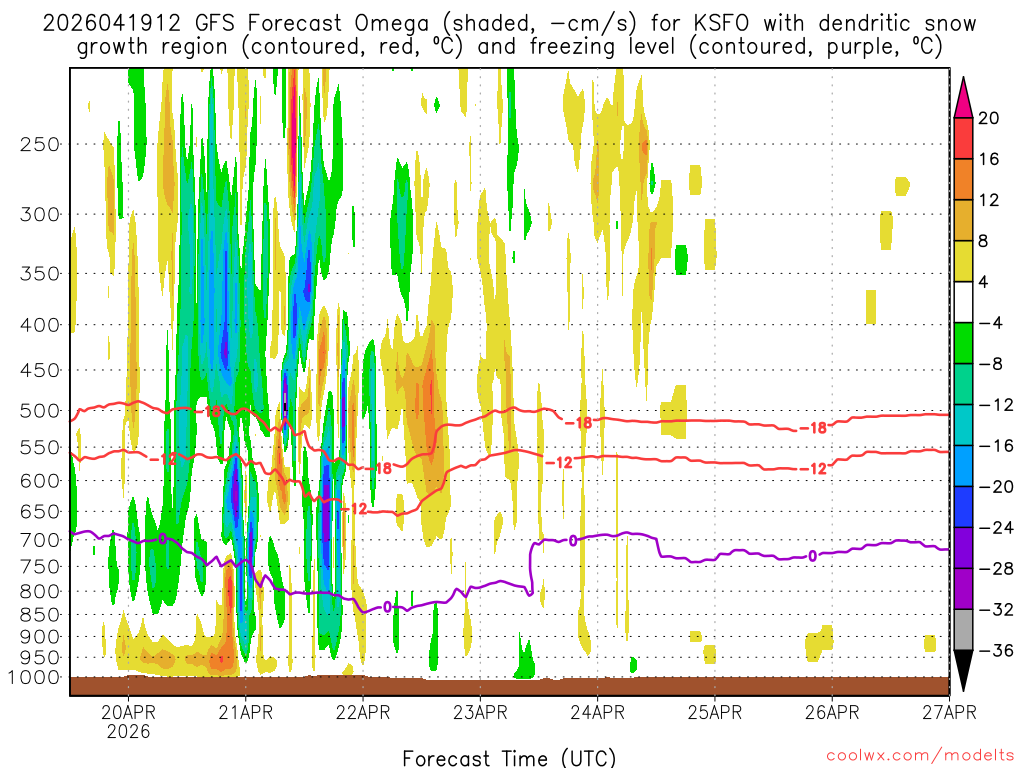The height and width of the screenshot is (768, 1024).
Task: Click the -12 contour label at 650 level
Action: [x=355, y=509]
